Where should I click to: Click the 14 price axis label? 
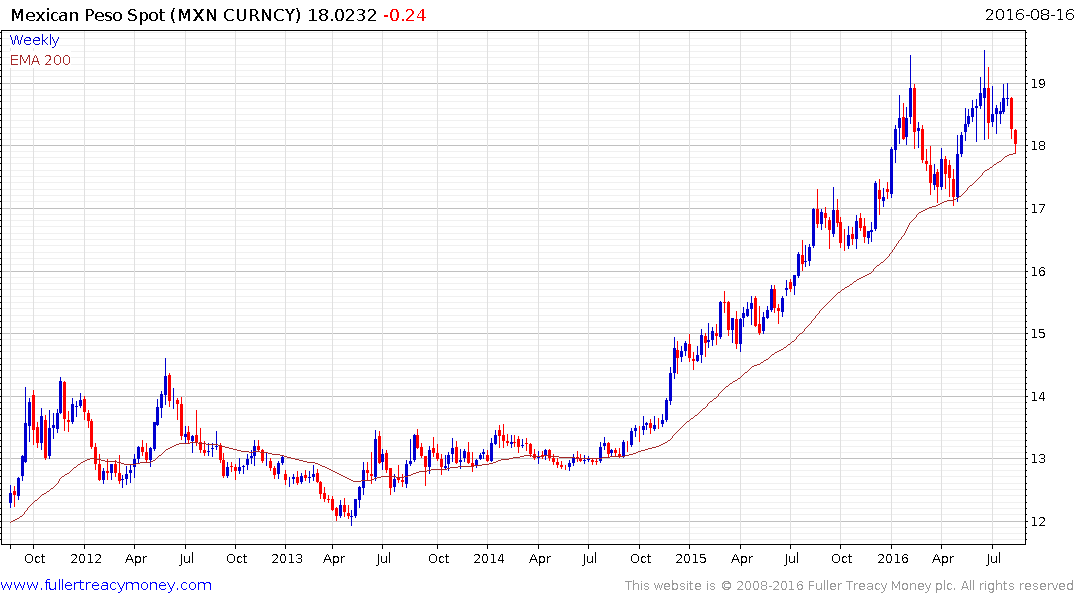coord(1038,396)
